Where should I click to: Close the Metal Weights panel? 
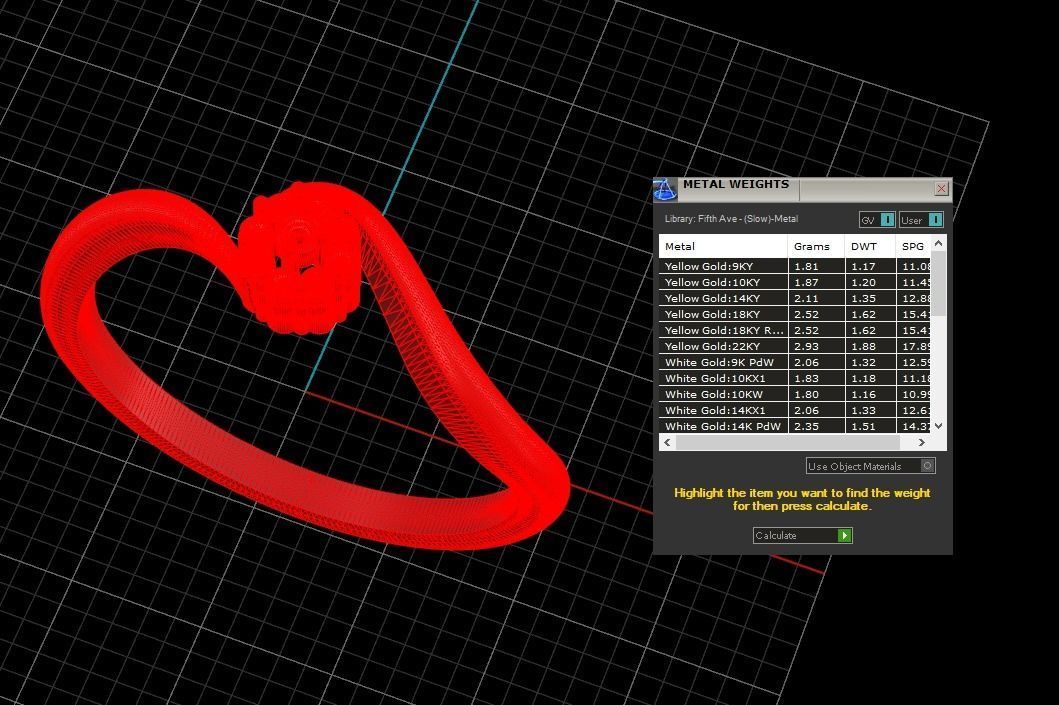click(x=941, y=188)
